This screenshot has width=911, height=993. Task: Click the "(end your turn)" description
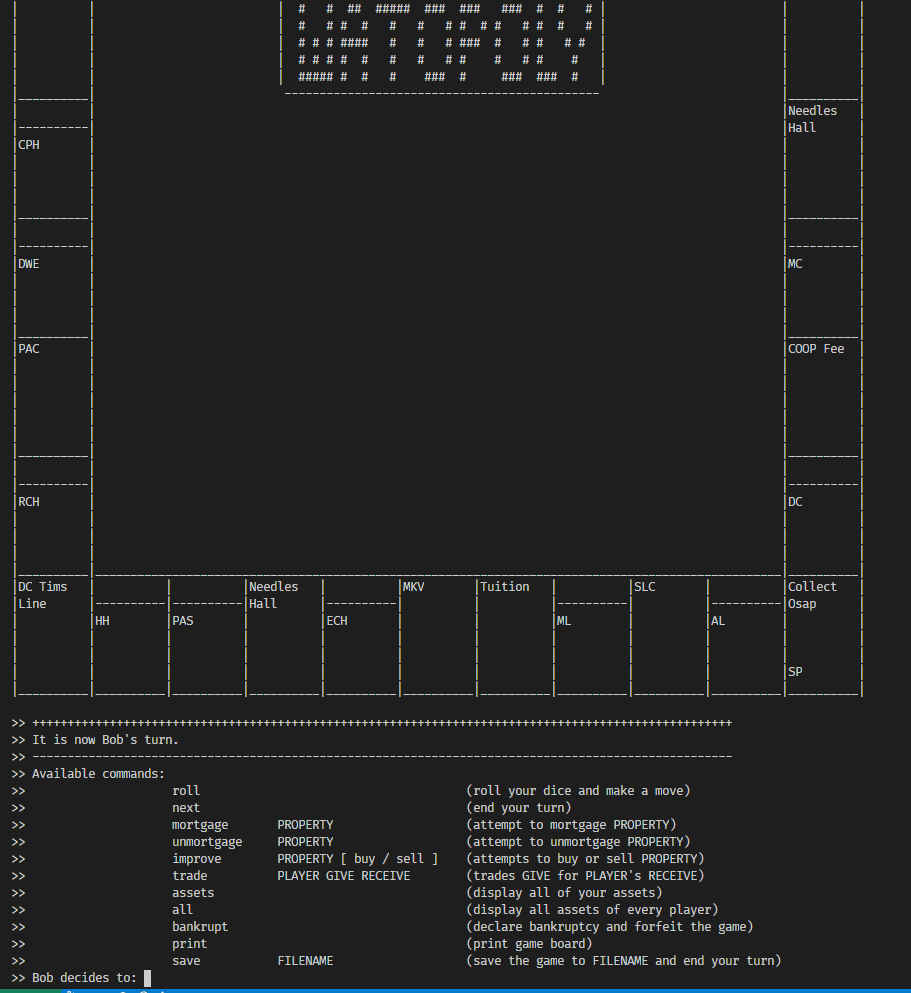pos(519,808)
